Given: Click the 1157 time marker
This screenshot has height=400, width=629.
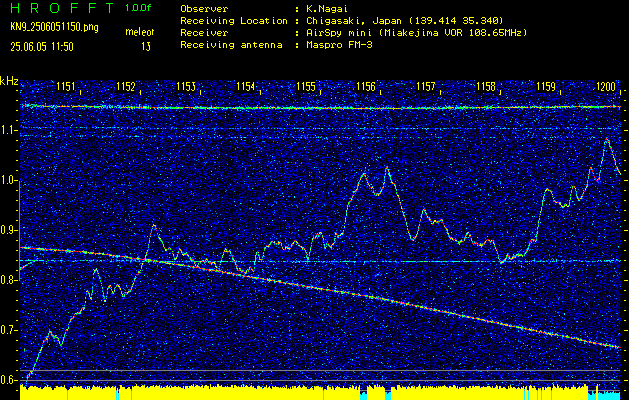Looking at the screenshot, I should point(426,86).
